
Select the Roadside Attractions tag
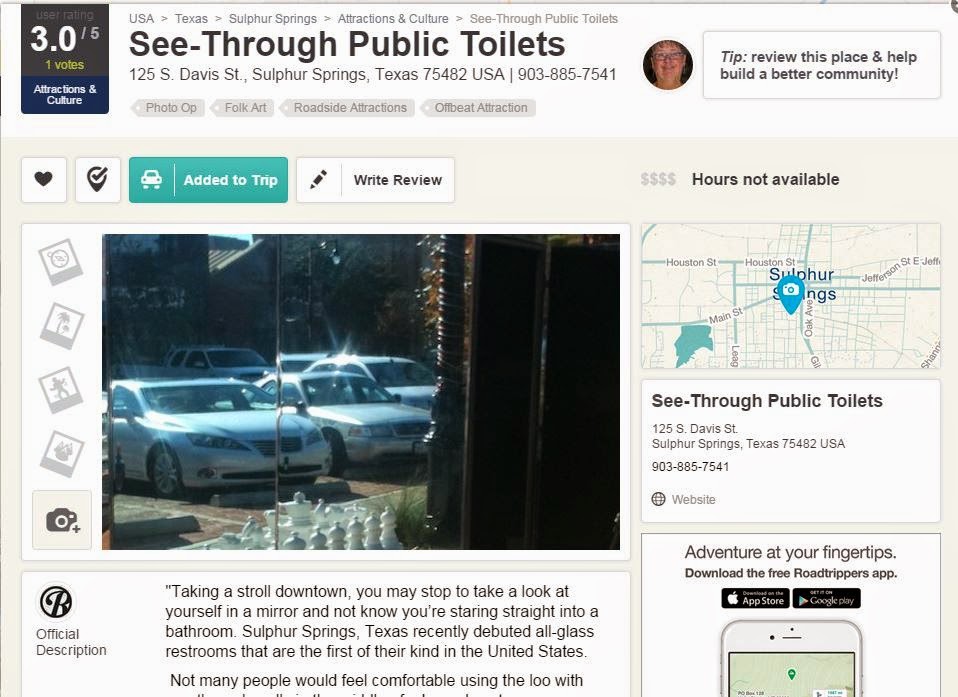click(348, 108)
